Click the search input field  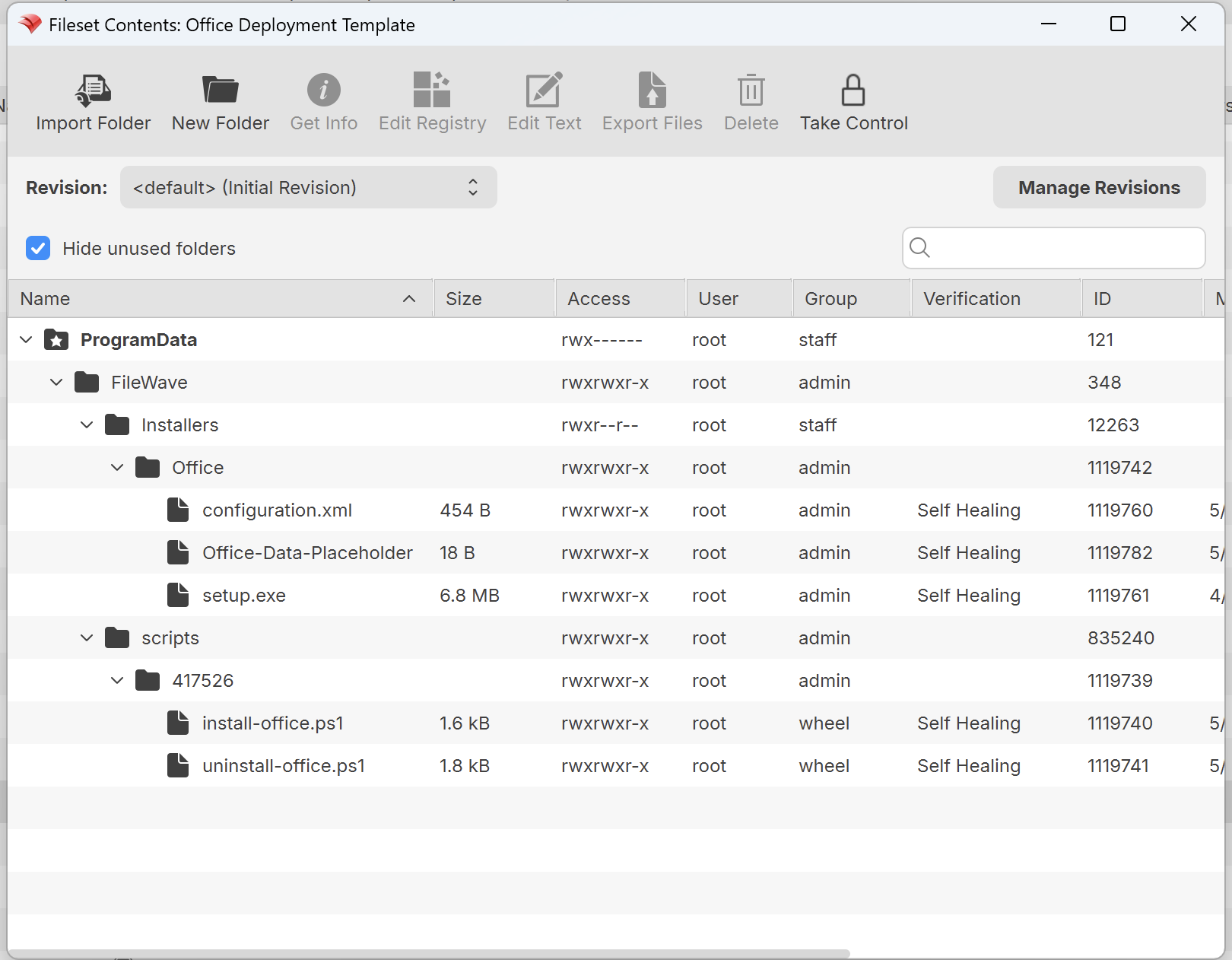coord(1053,248)
